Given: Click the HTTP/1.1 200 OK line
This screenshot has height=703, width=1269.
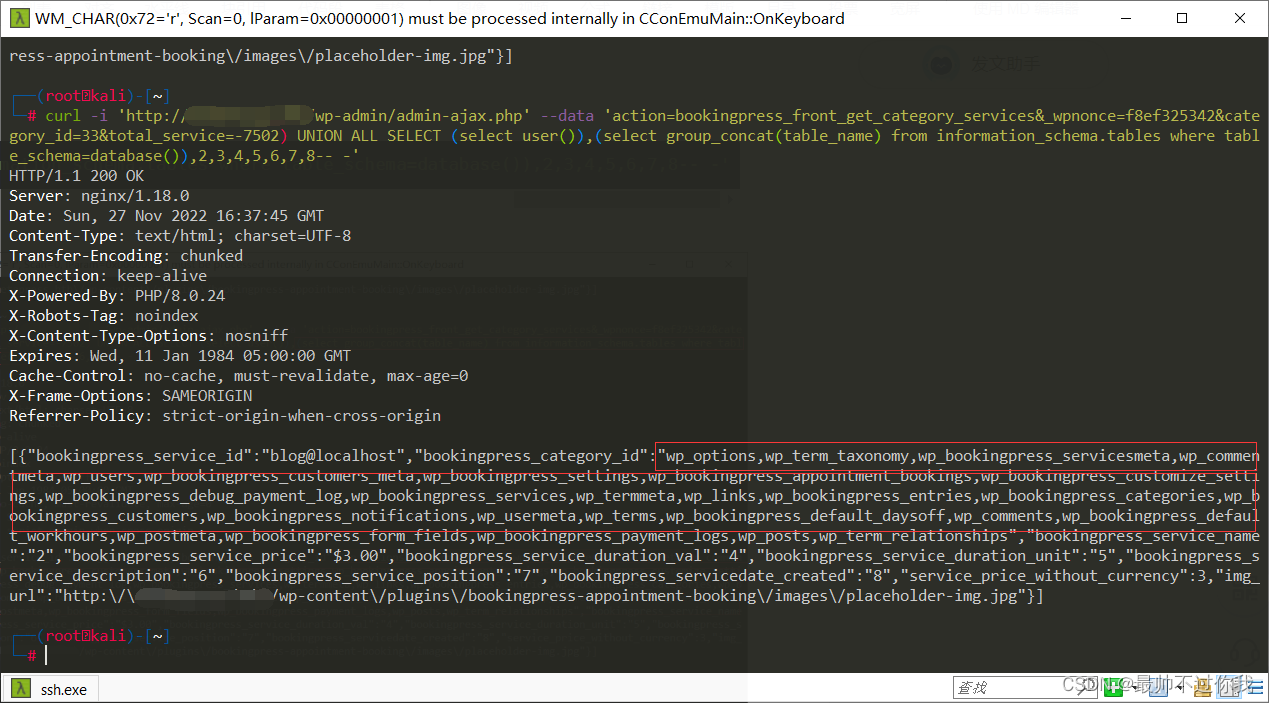Looking at the screenshot, I should (x=76, y=176).
